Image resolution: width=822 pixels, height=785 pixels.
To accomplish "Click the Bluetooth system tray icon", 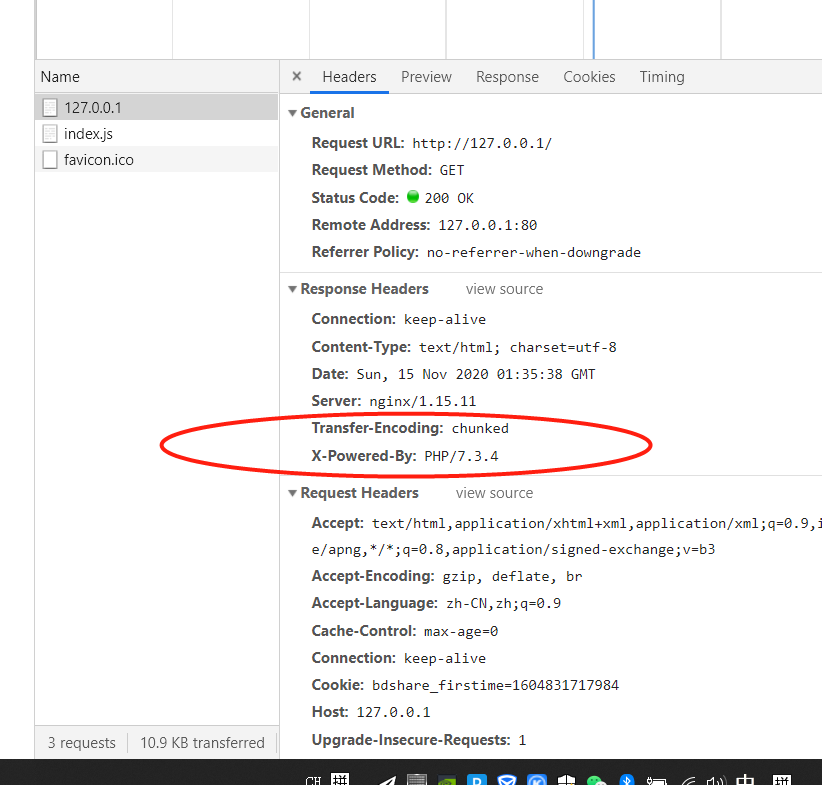I will [627, 778].
